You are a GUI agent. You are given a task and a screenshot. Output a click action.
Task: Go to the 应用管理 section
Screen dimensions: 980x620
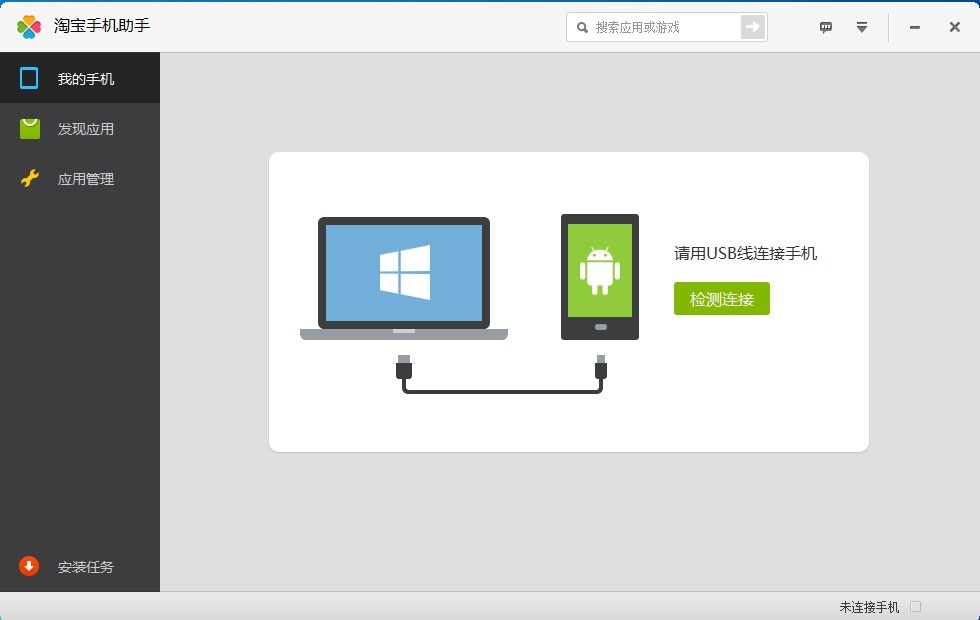[86, 180]
